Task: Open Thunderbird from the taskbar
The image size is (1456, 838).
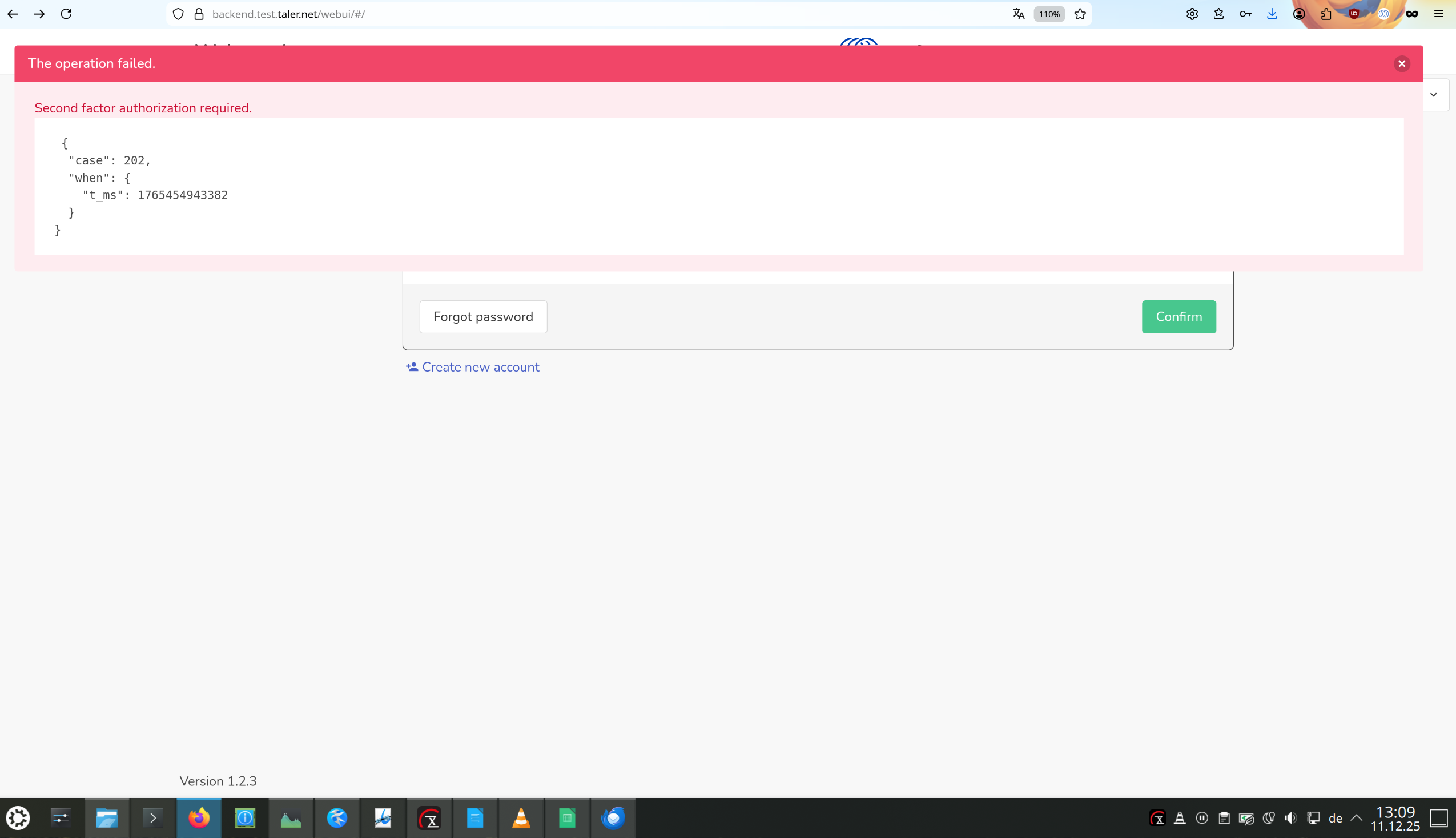Action: (x=613, y=818)
